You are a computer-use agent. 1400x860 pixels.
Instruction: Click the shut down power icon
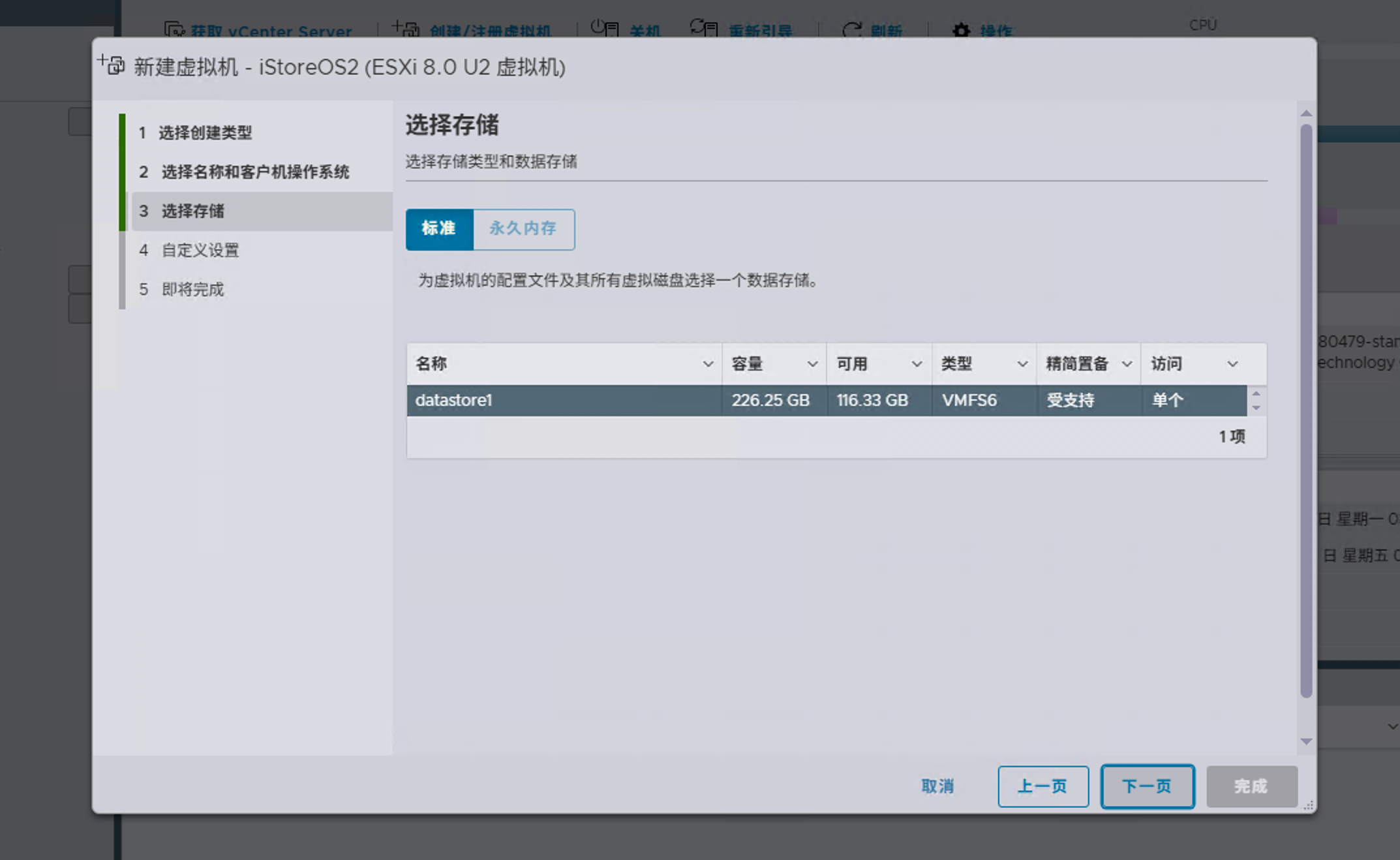(604, 28)
